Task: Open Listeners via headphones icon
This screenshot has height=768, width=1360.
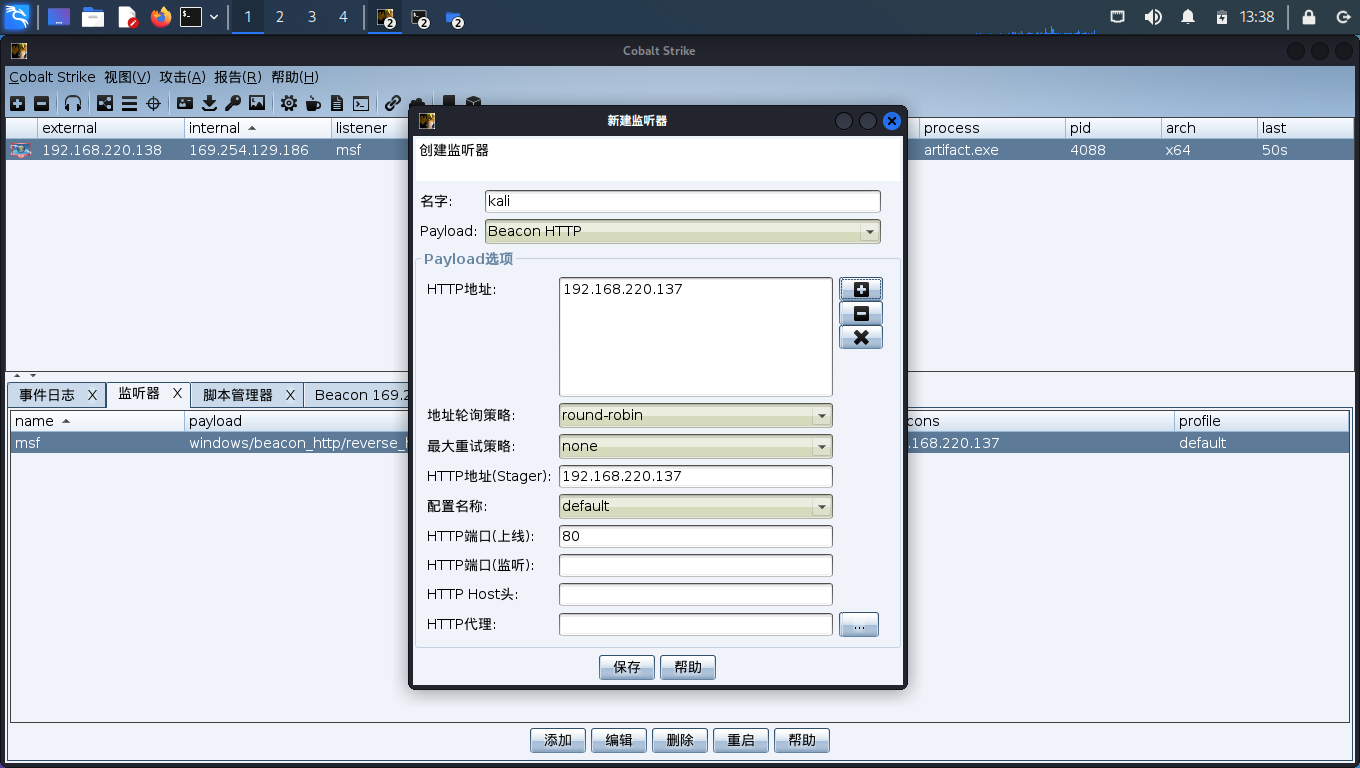Action: 73,103
